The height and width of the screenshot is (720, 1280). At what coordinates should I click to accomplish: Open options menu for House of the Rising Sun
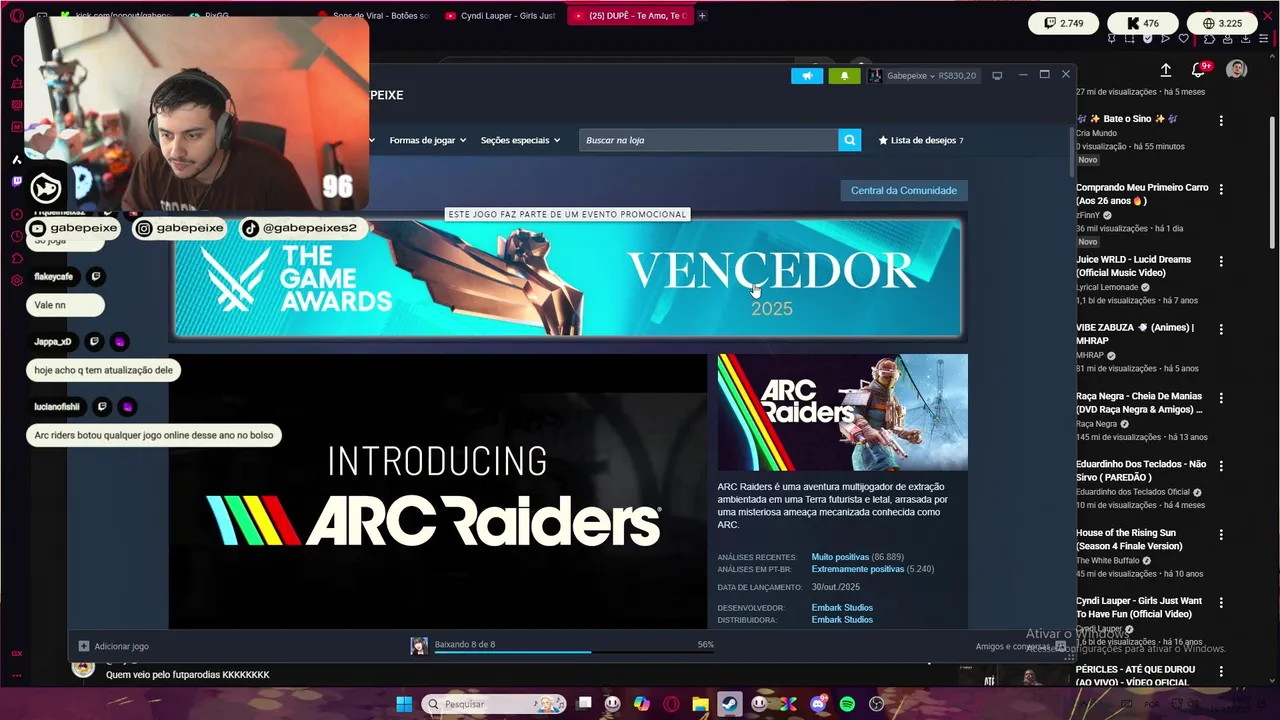1221,535
